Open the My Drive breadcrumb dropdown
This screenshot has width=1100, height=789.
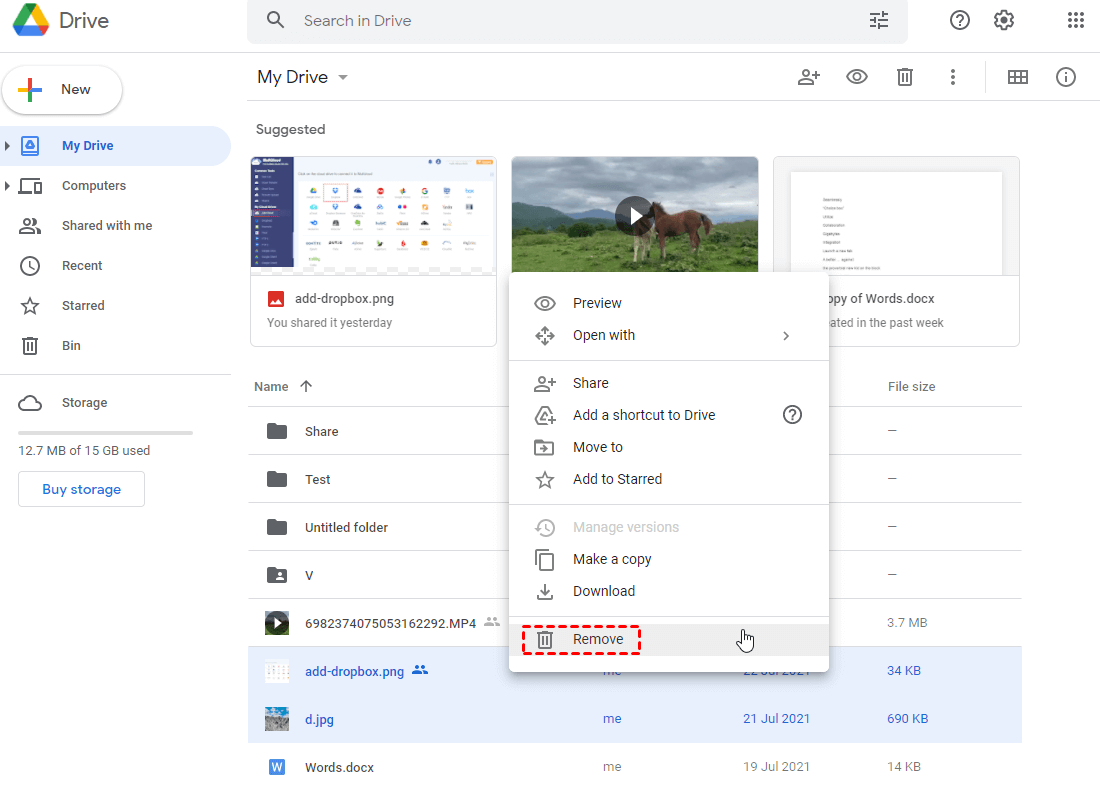coord(341,77)
